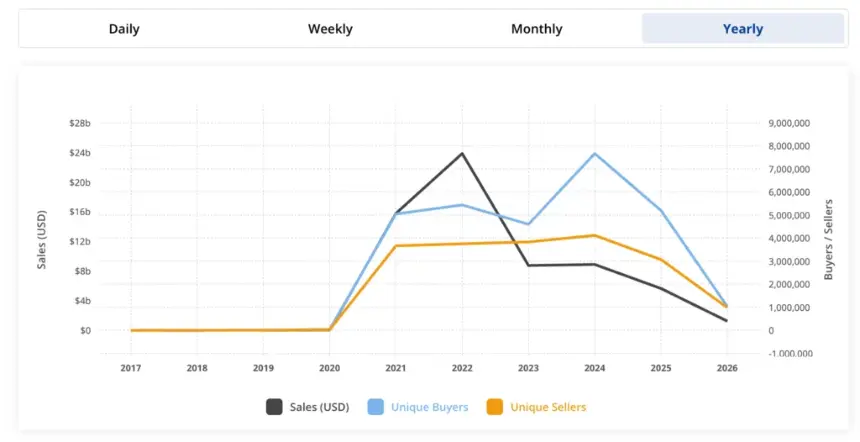Click the 2024 peak of Unique Buyers line

pos(595,153)
